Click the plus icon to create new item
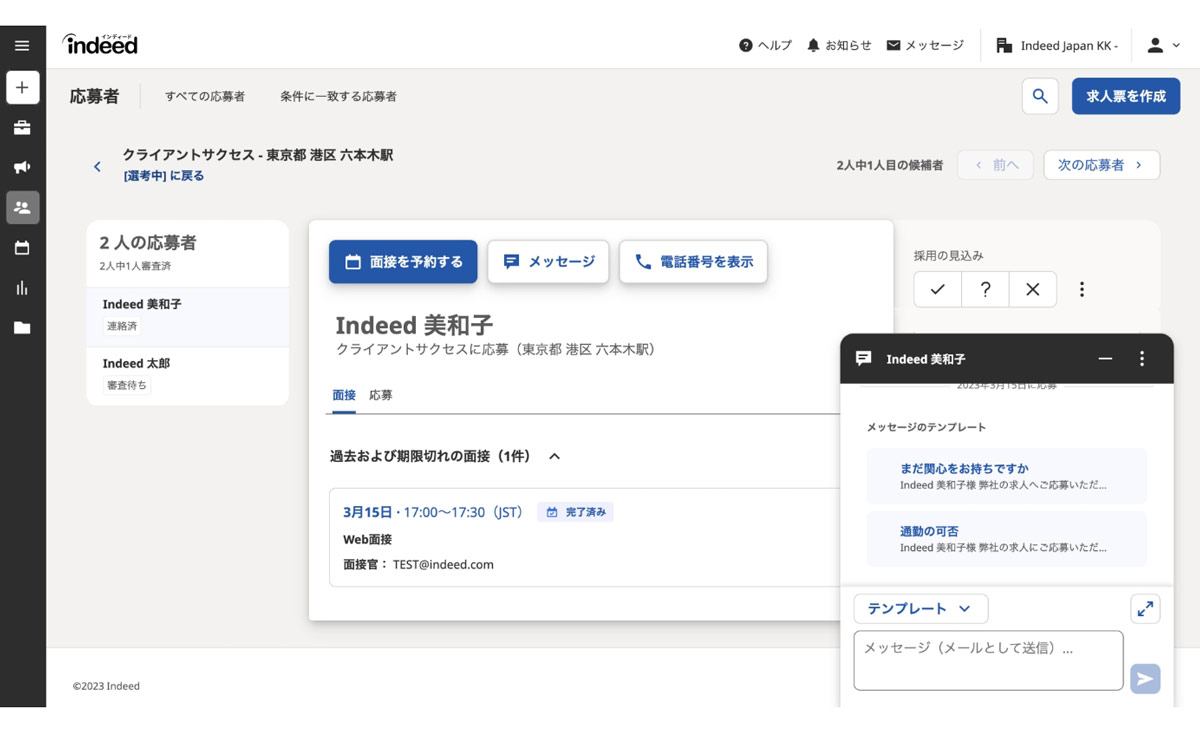Screen dimensions: 1200x732 point(22,87)
